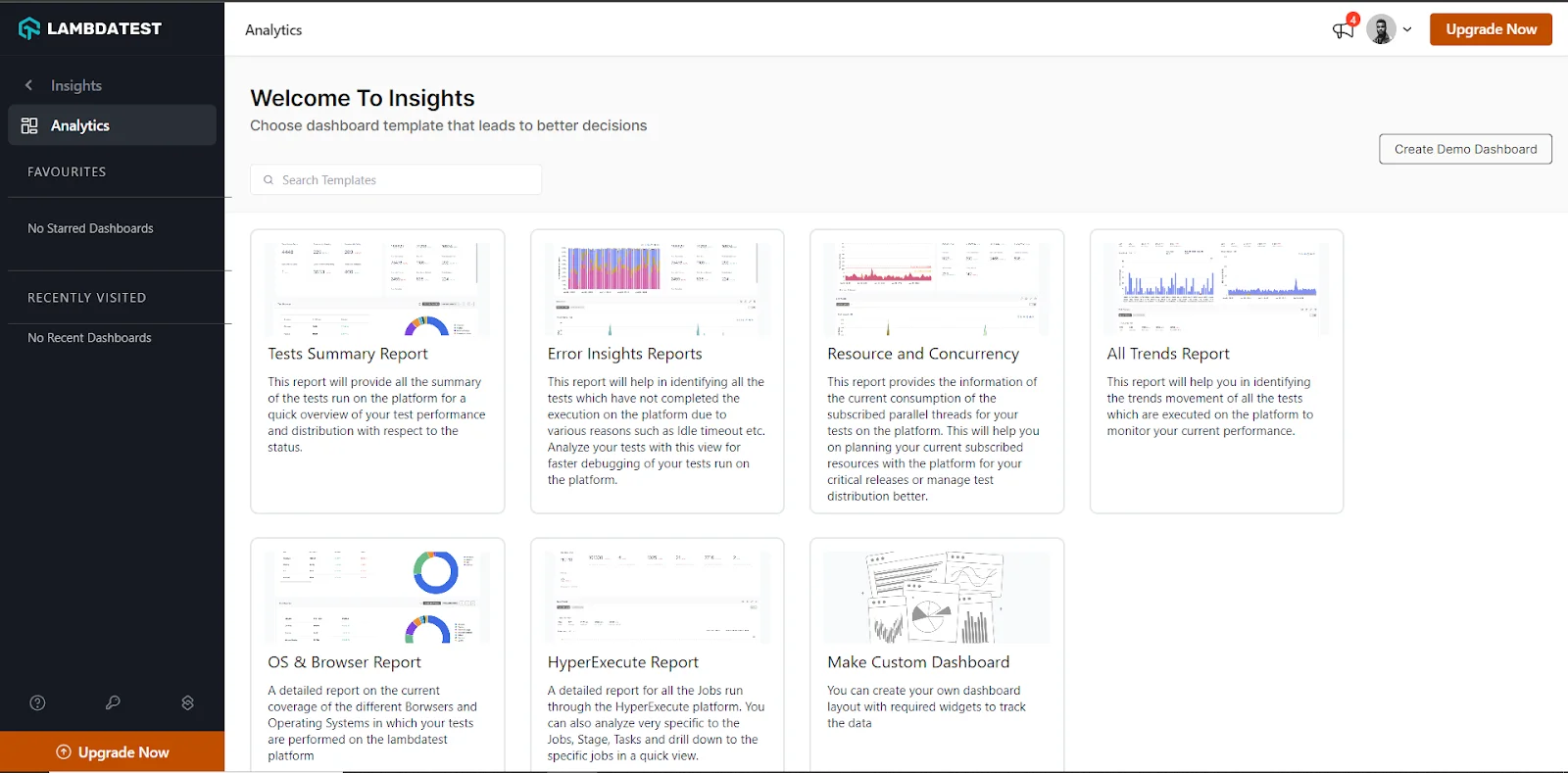The height and width of the screenshot is (773, 1568).
Task: Switch to the Analytics section
Action: [81, 124]
